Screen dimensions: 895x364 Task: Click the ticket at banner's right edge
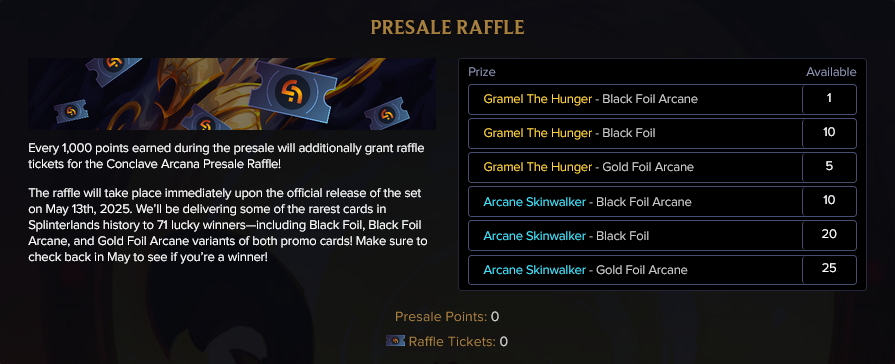[x=387, y=113]
